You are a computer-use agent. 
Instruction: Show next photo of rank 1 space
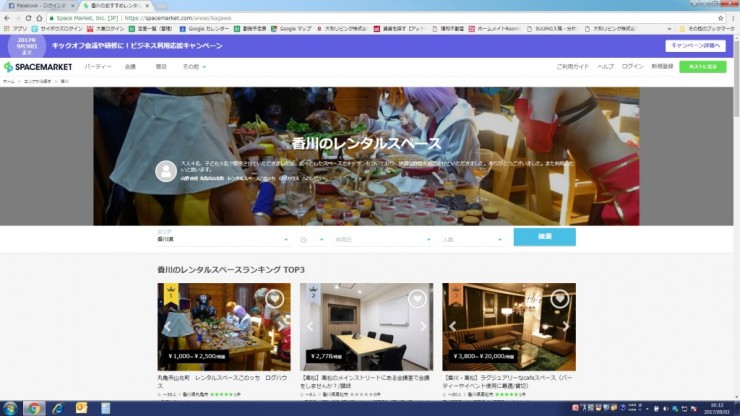(x=281, y=326)
